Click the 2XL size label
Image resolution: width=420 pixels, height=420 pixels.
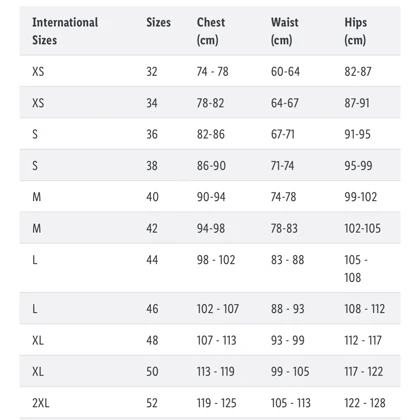[x=41, y=403]
